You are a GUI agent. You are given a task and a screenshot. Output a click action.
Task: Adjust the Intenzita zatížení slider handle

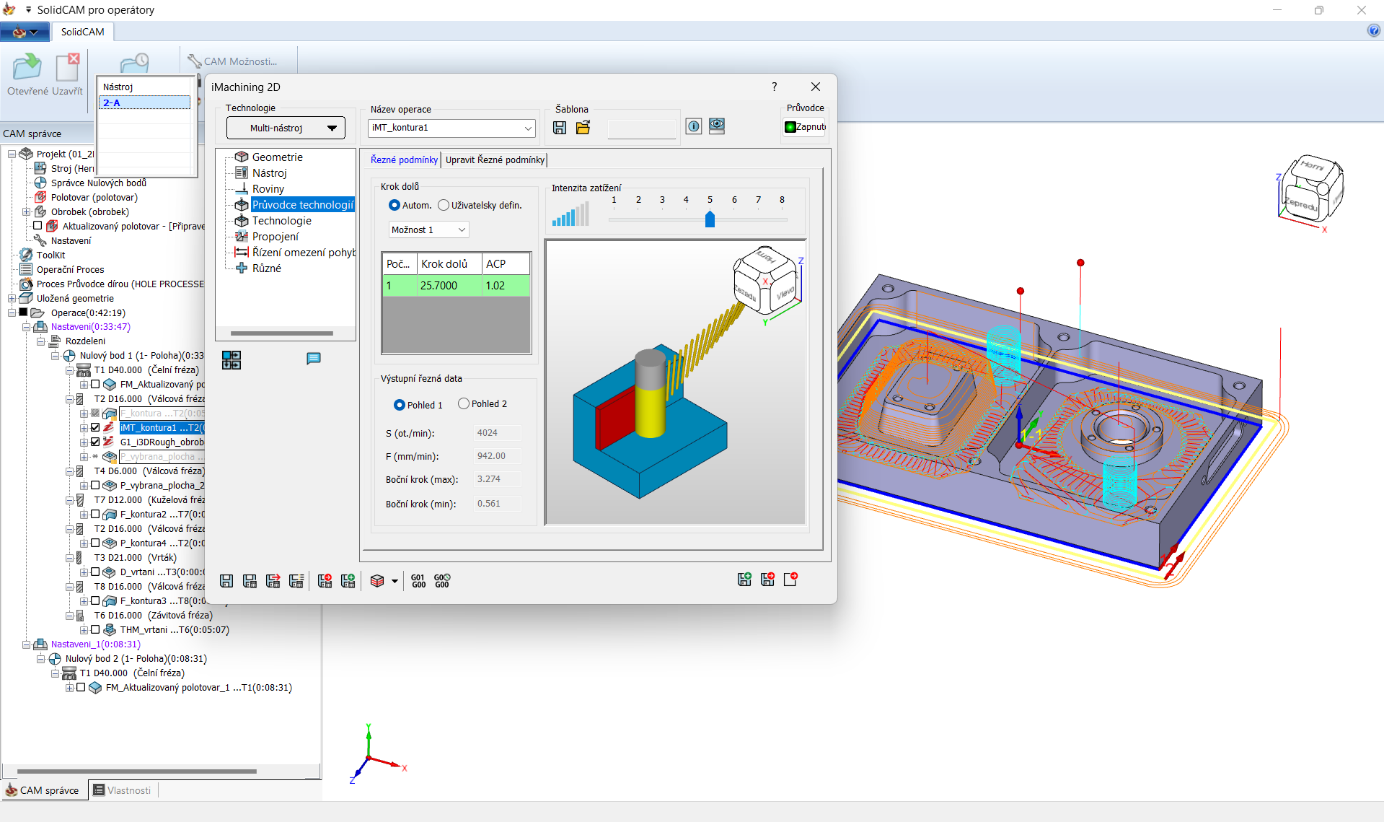710,219
